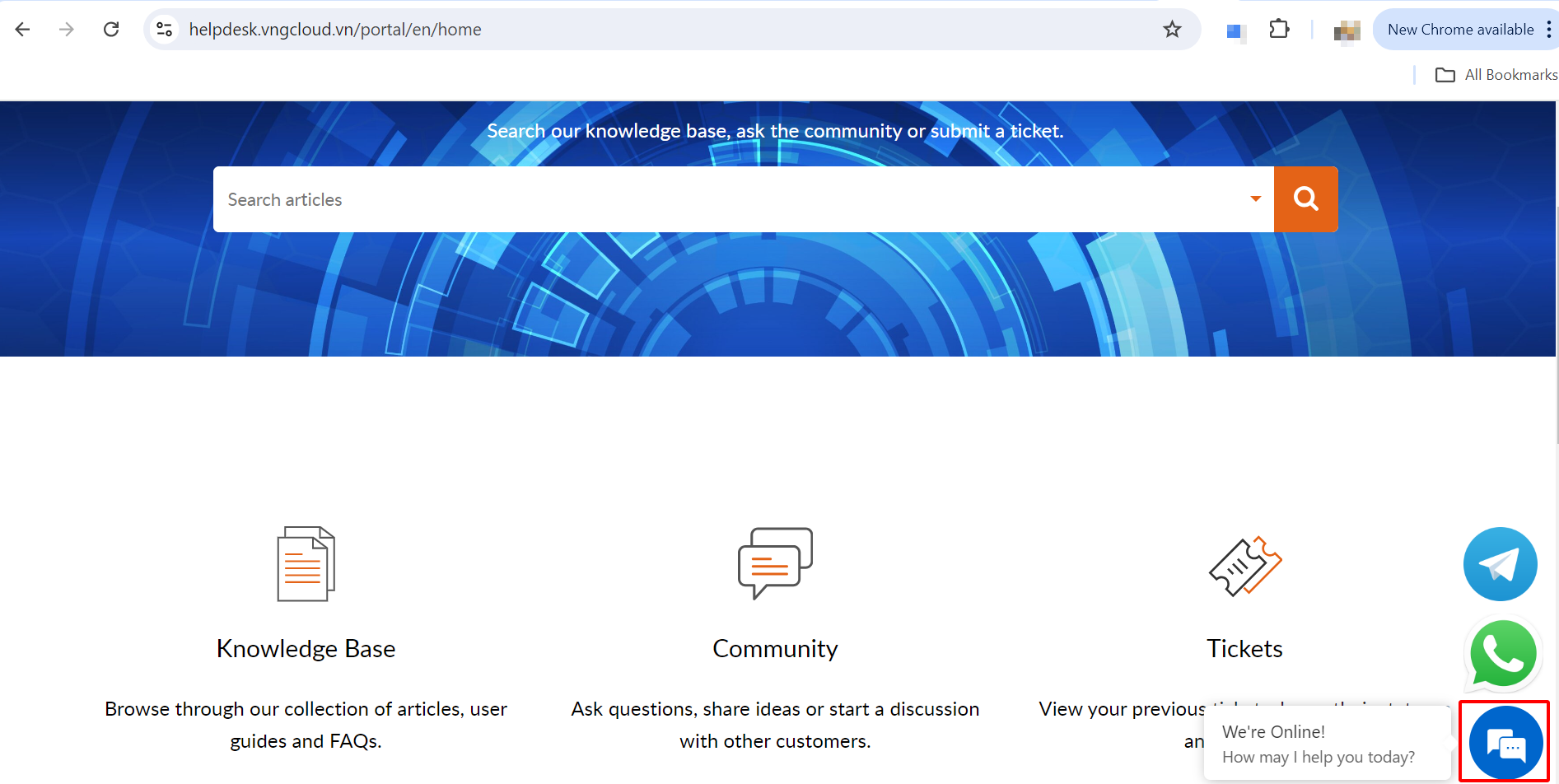
Task: Open the Tickets heading link
Action: [x=1244, y=649]
